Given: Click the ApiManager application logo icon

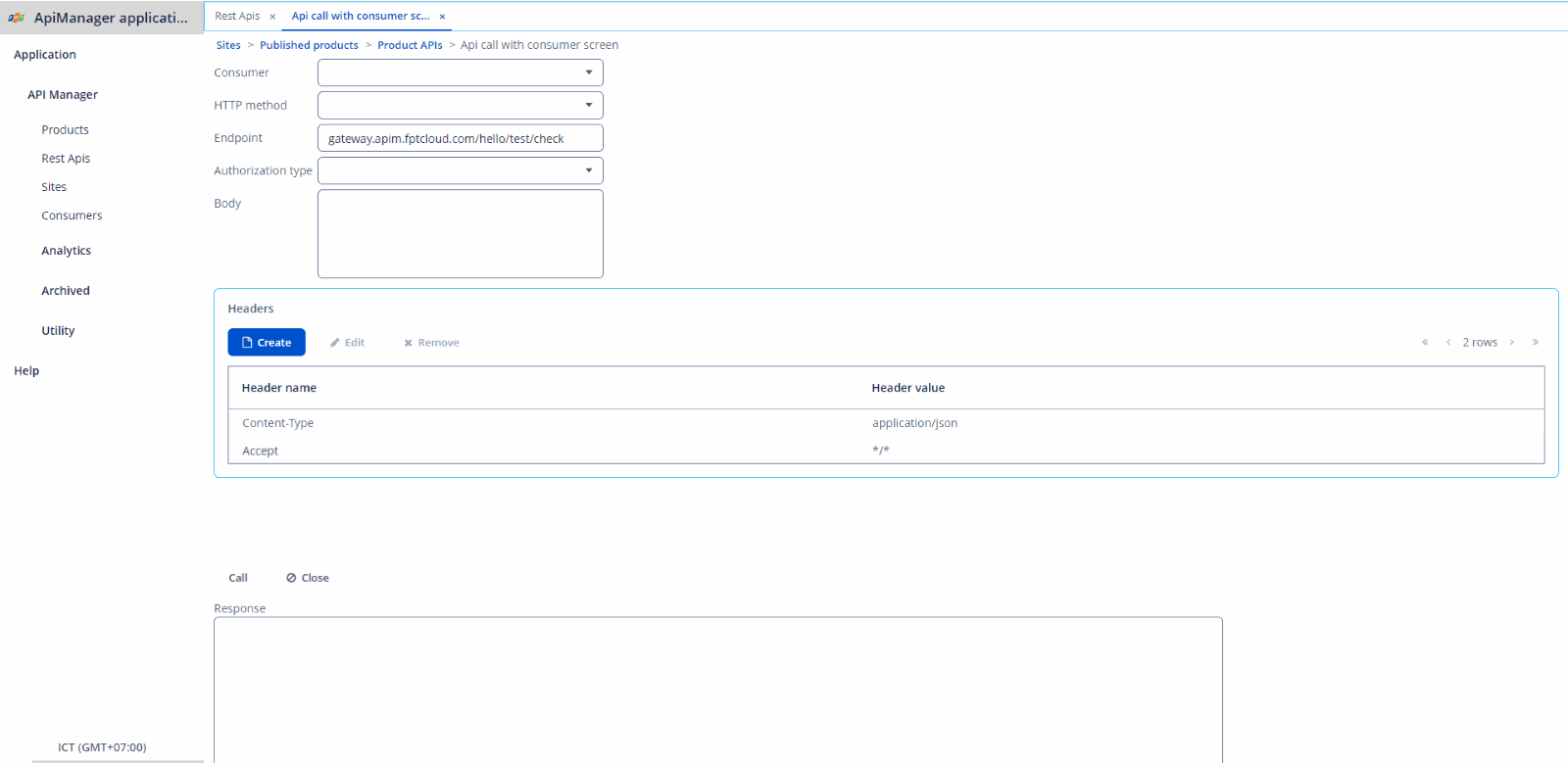Looking at the screenshot, I should tap(16, 18).
